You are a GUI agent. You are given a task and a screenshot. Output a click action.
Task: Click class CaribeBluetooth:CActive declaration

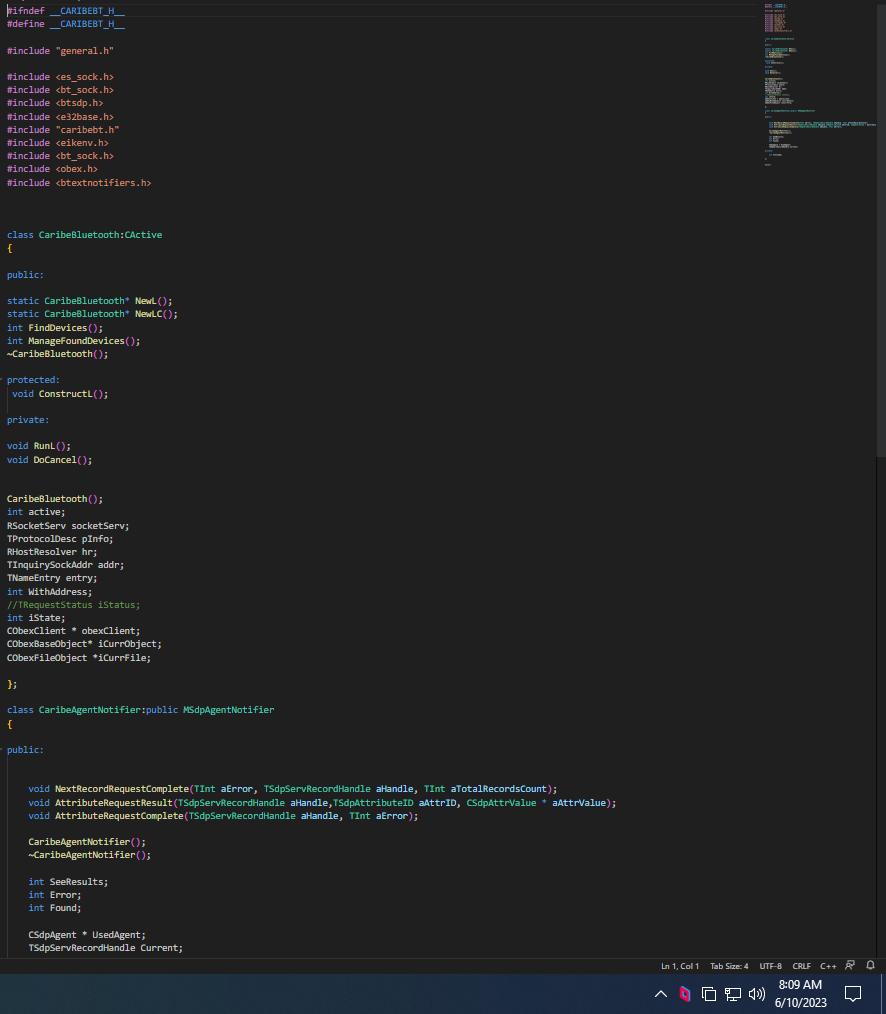[84, 235]
